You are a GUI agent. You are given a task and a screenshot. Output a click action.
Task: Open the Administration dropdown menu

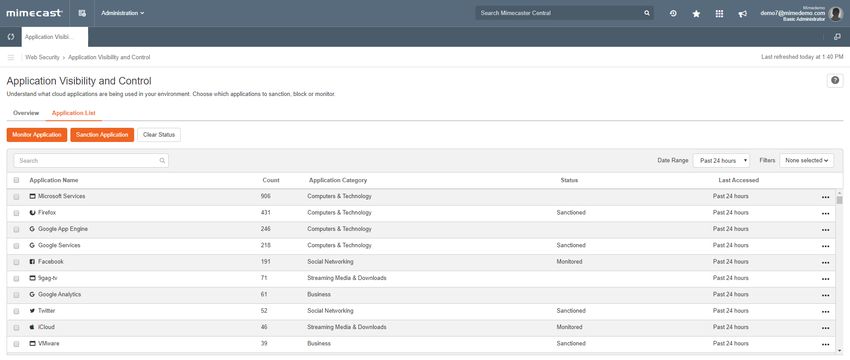(123, 13)
